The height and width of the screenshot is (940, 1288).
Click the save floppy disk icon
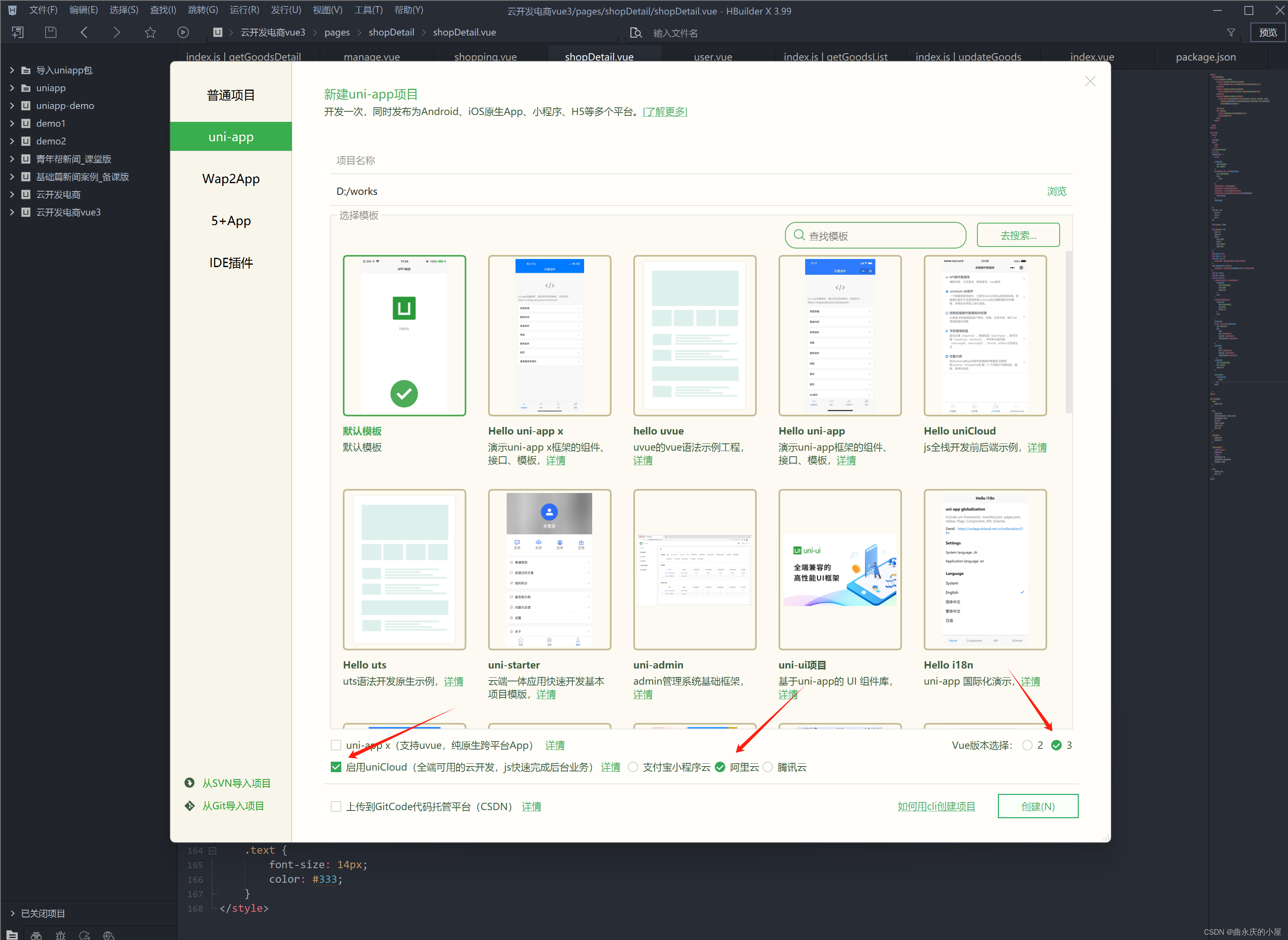[51, 32]
